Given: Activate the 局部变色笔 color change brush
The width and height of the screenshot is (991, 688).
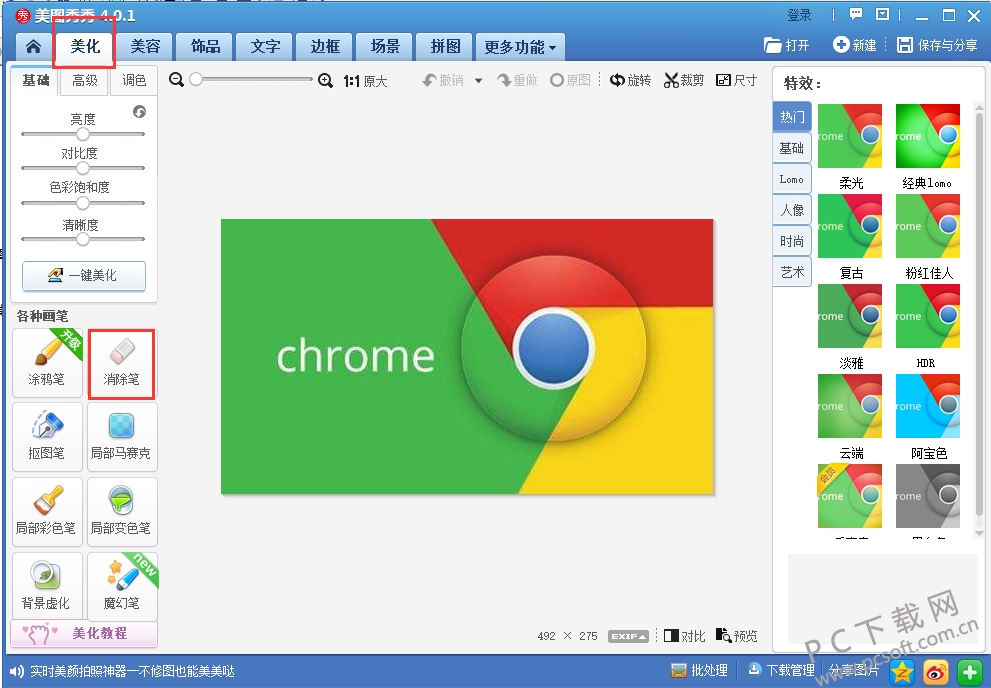Looking at the screenshot, I should 122,512.
